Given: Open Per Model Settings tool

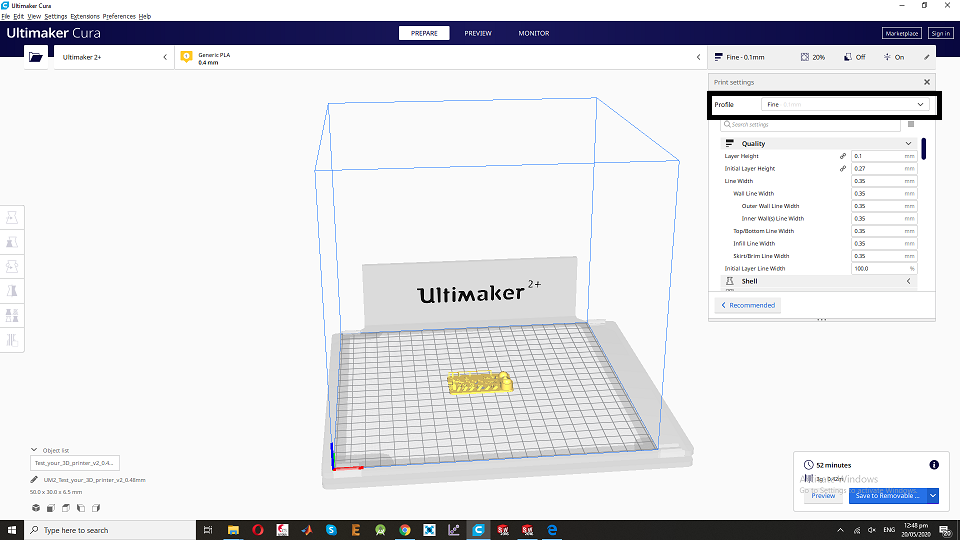Looking at the screenshot, I should click(x=12, y=315).
